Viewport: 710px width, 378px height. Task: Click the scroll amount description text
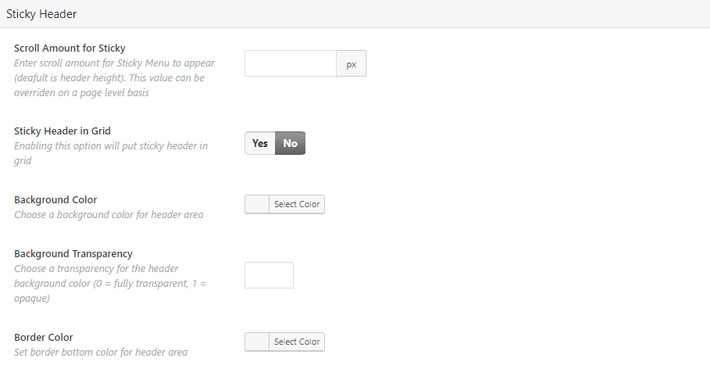click(x=115, y=78)
